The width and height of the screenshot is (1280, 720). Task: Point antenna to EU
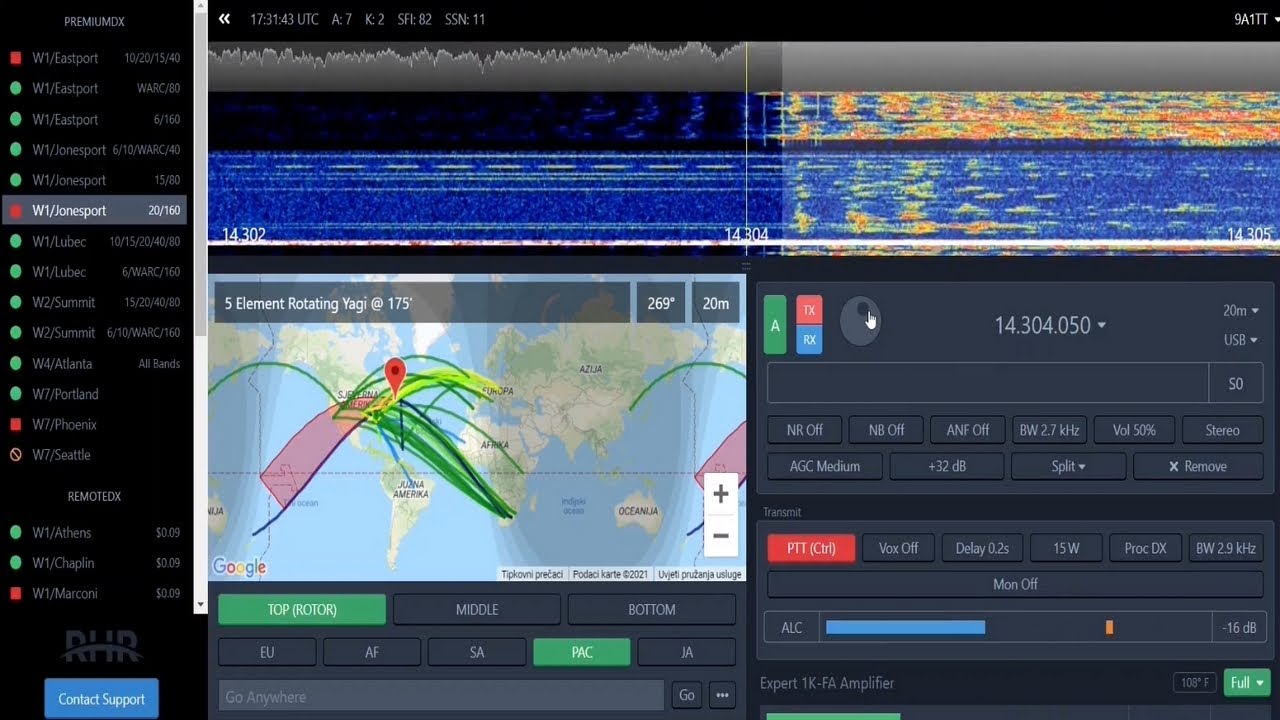point(267,652)
